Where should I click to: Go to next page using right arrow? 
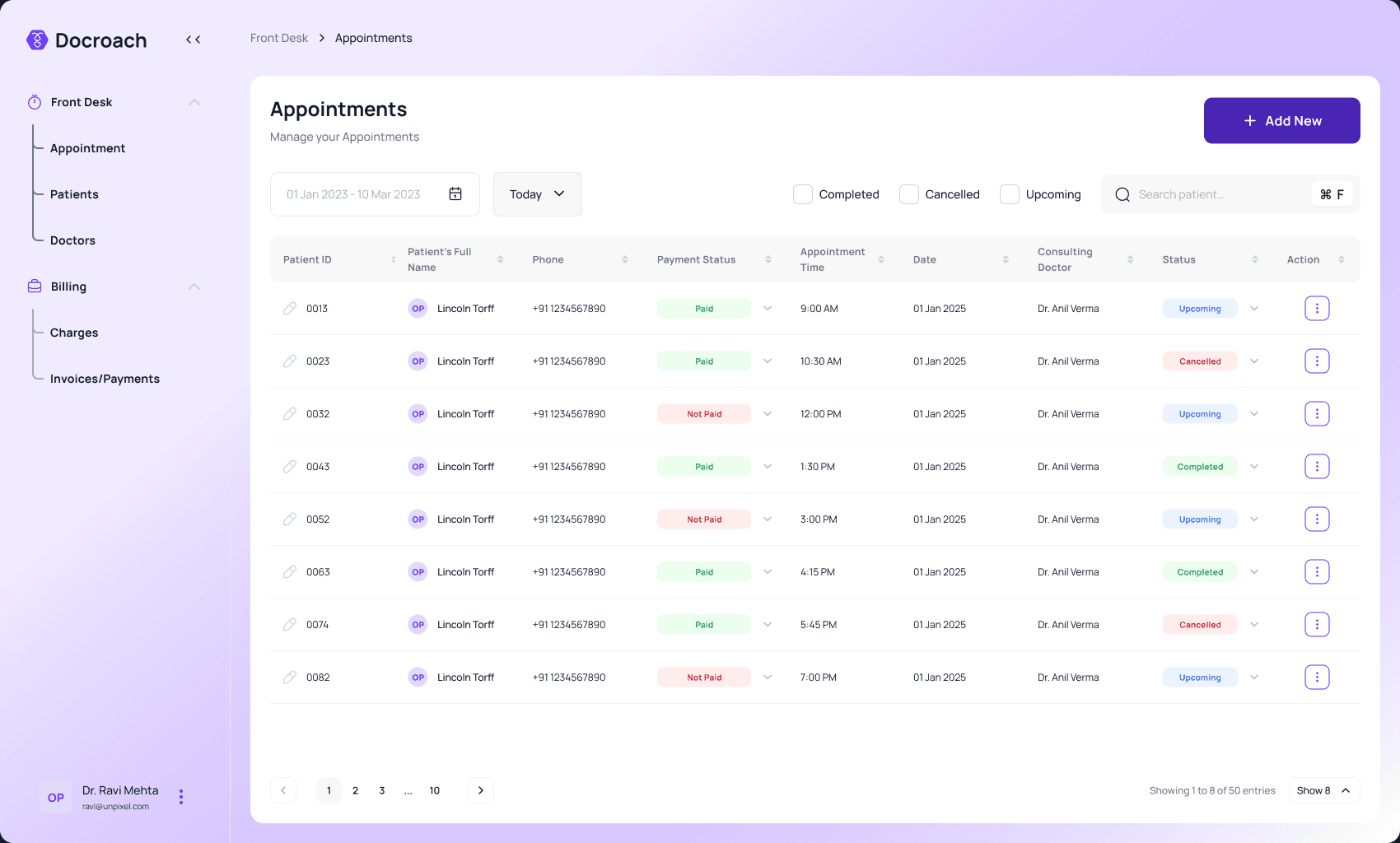point(481,790)
